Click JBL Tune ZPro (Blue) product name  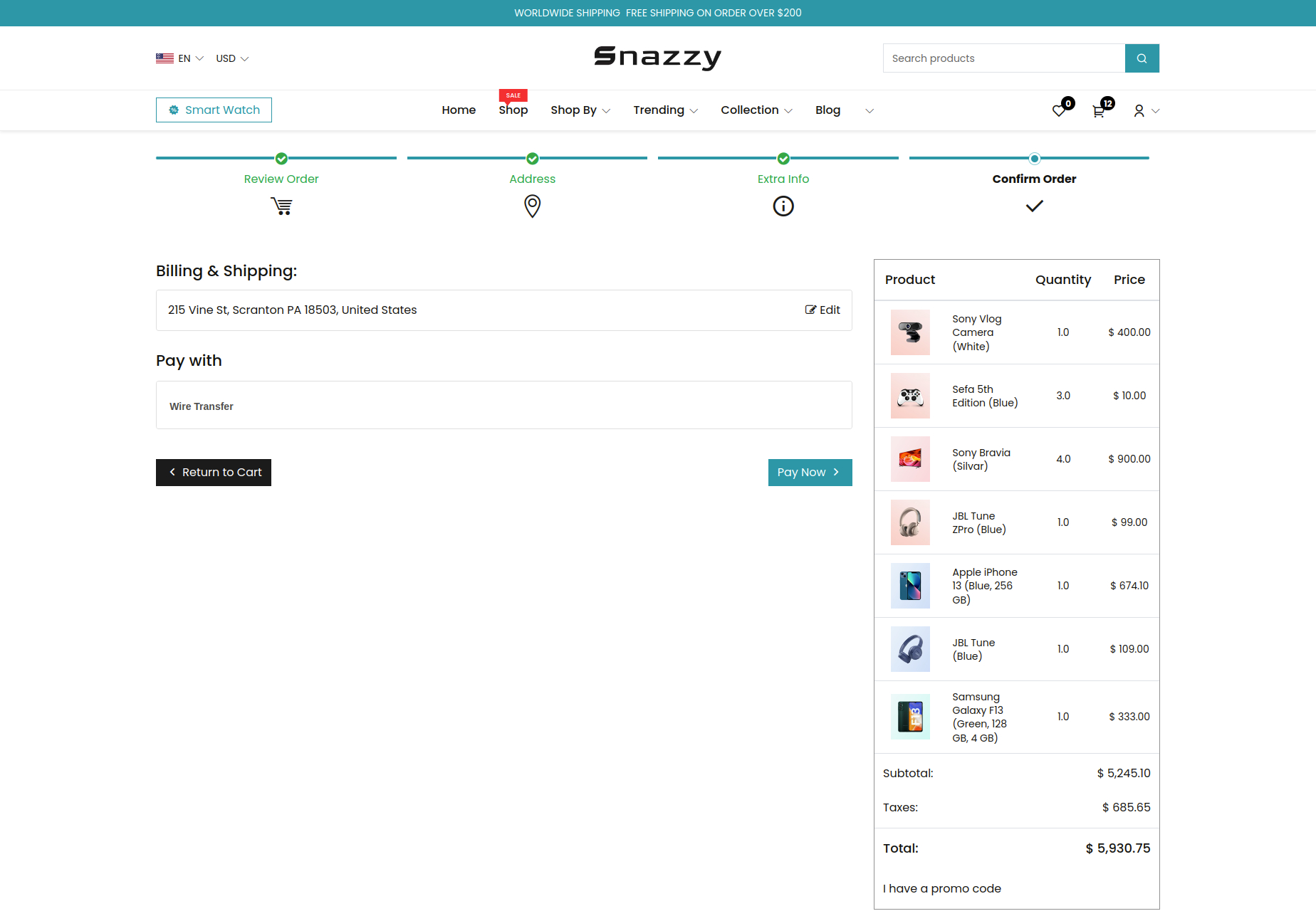click(979, 522)
